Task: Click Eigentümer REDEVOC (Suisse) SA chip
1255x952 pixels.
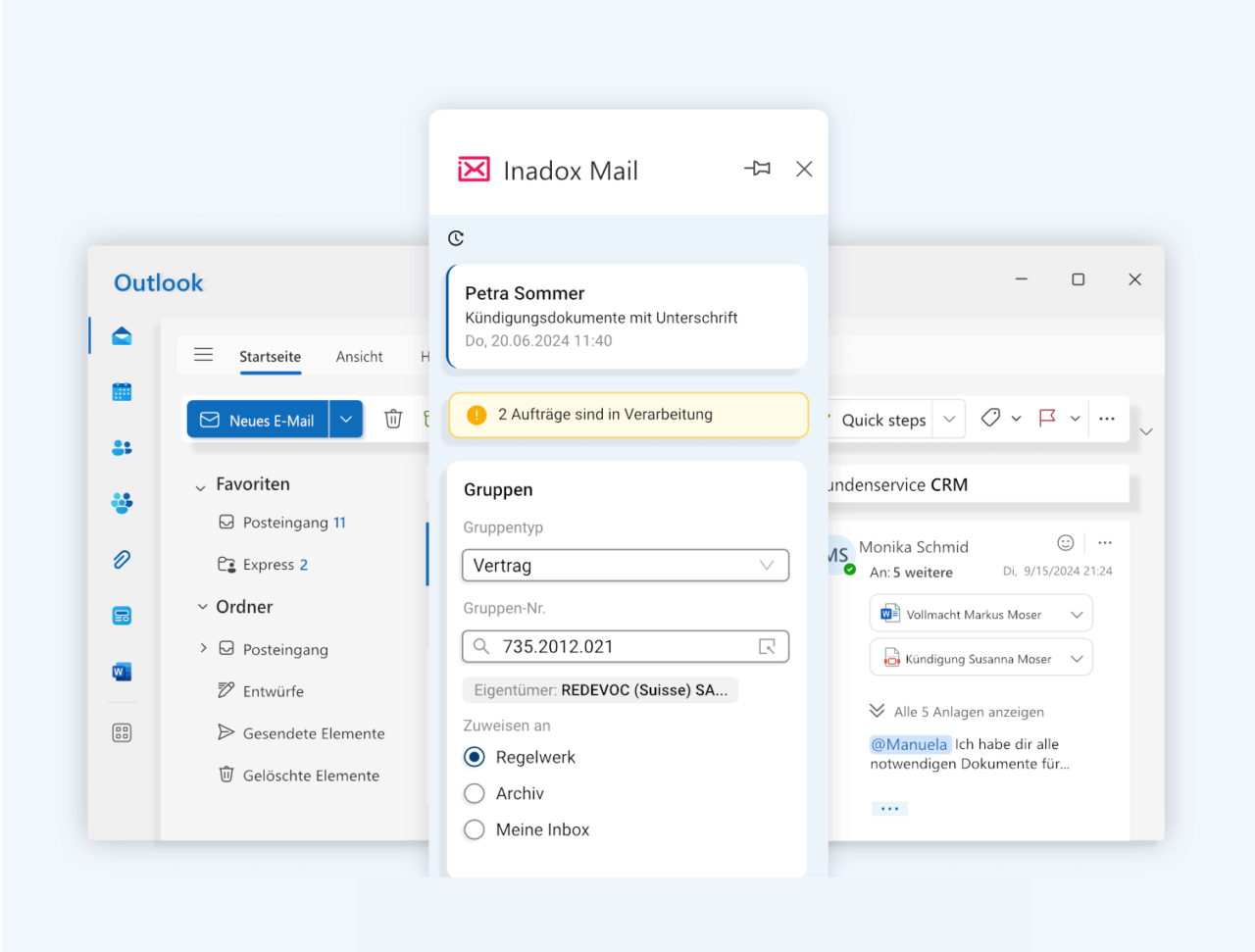Action: 600,690
